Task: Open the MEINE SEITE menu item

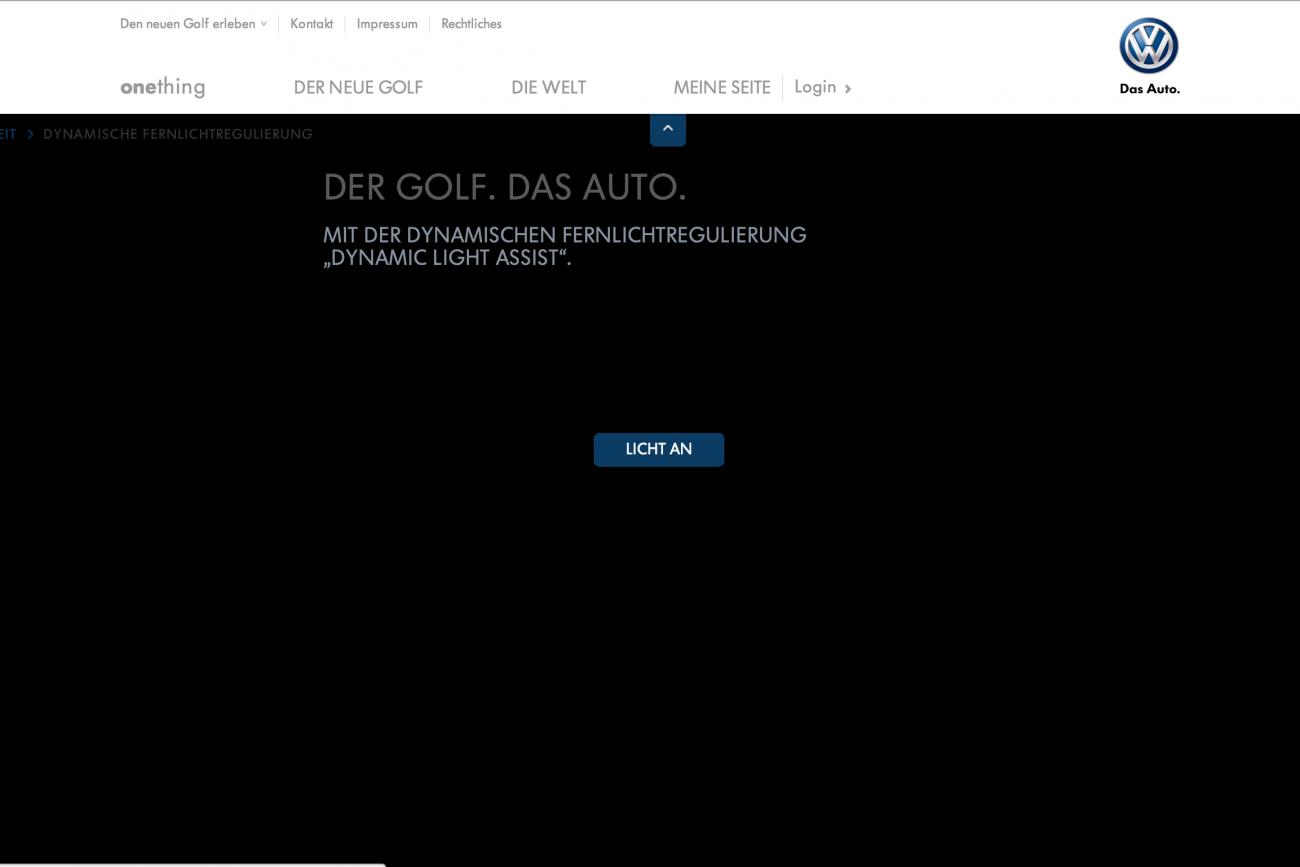Action: coord(721,88)
